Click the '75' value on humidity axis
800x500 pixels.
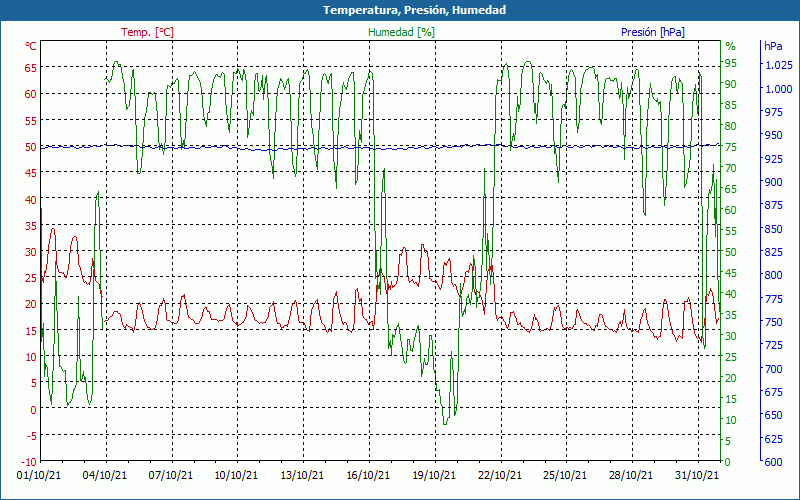(731, 147)
